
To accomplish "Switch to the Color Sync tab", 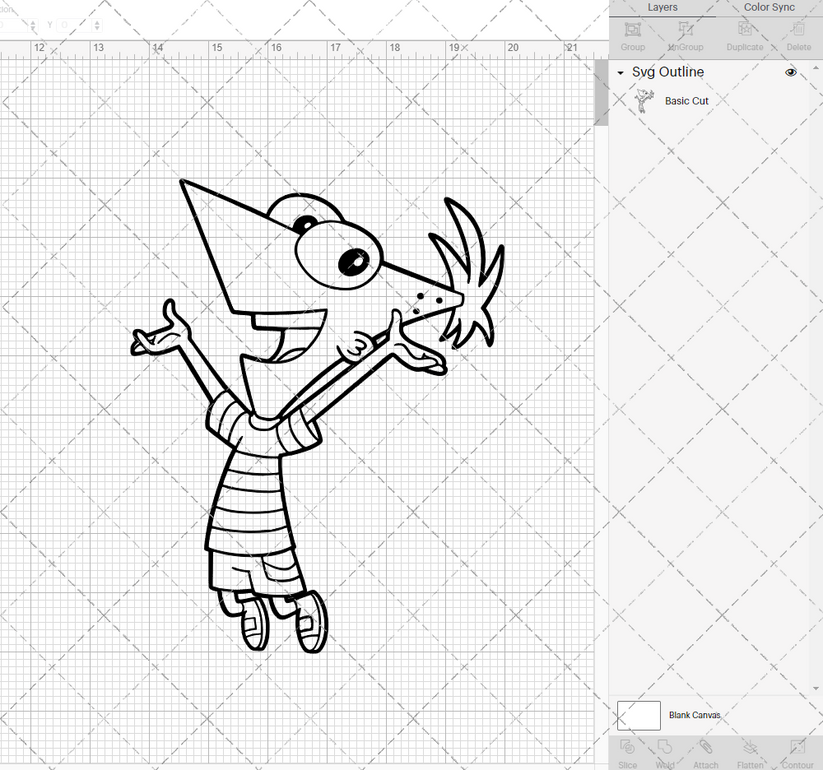I will tap(769, 7).
